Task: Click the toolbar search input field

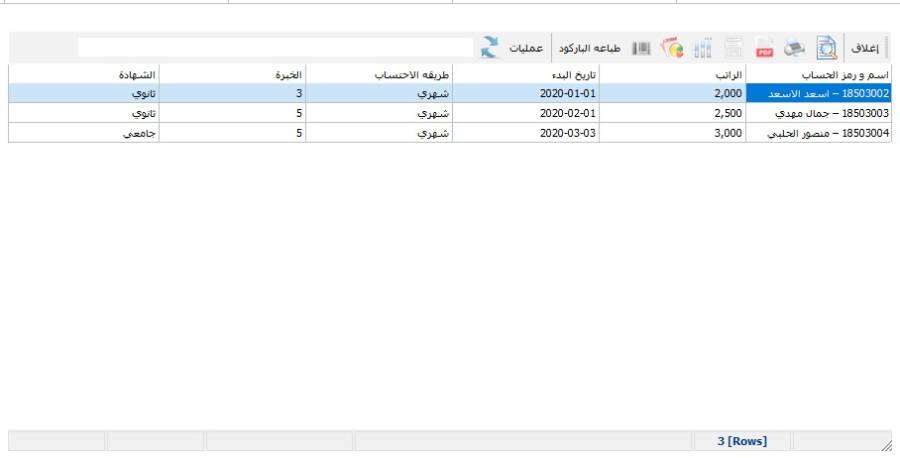Action: 276,48
